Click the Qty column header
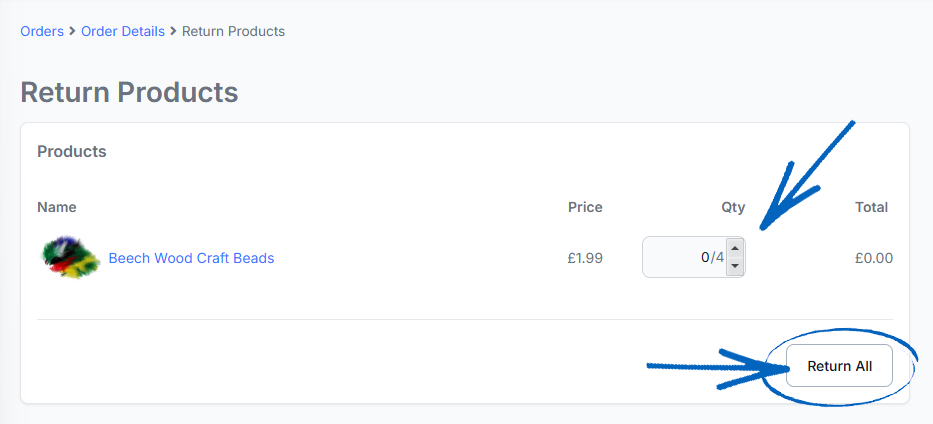Screen dimensions: 933x424 pyautogui.click(x=733, y=207)
